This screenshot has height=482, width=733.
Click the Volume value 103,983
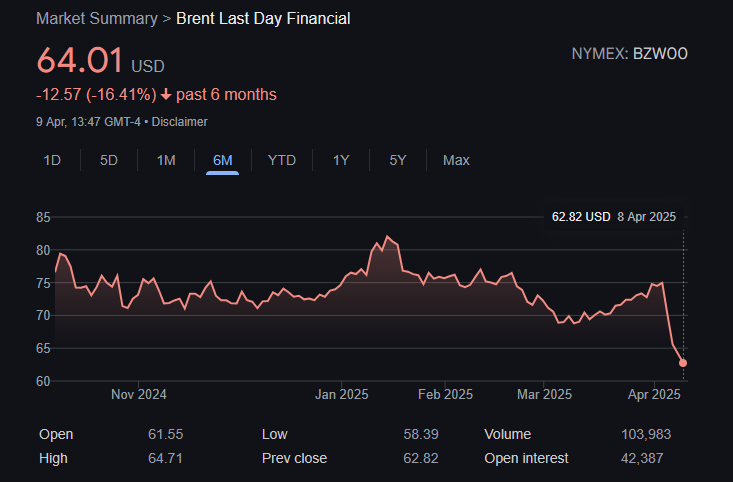coord(646,434)
